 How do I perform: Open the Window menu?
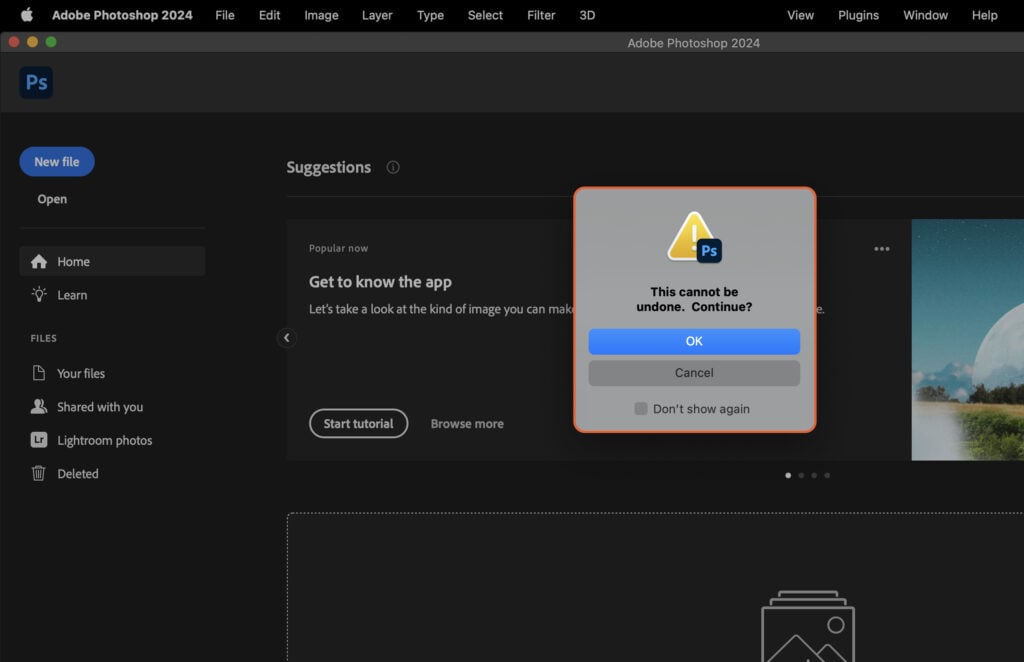(x=924, y=15)
